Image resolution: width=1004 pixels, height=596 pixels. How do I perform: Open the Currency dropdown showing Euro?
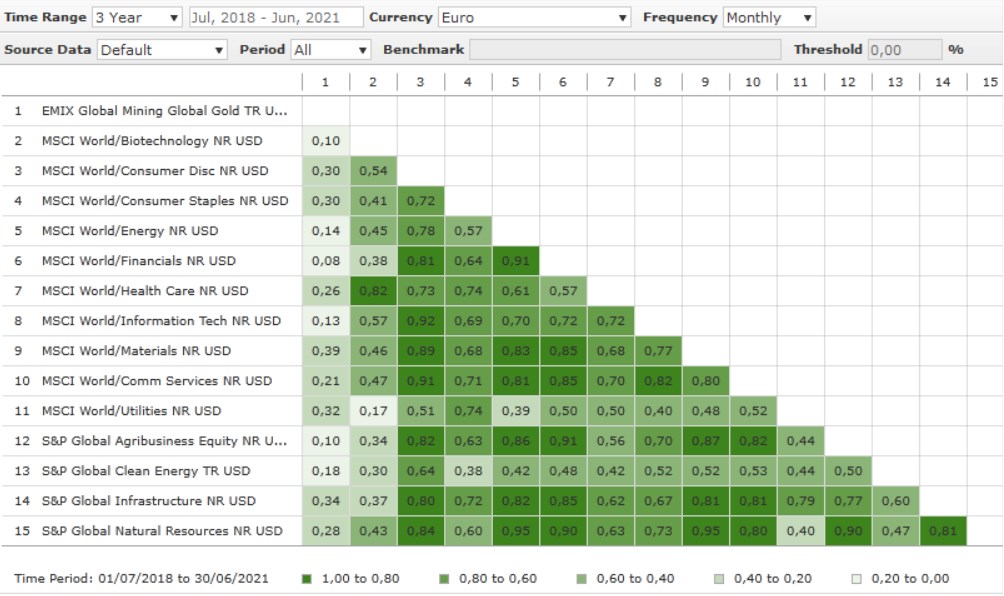coord(534,18)
